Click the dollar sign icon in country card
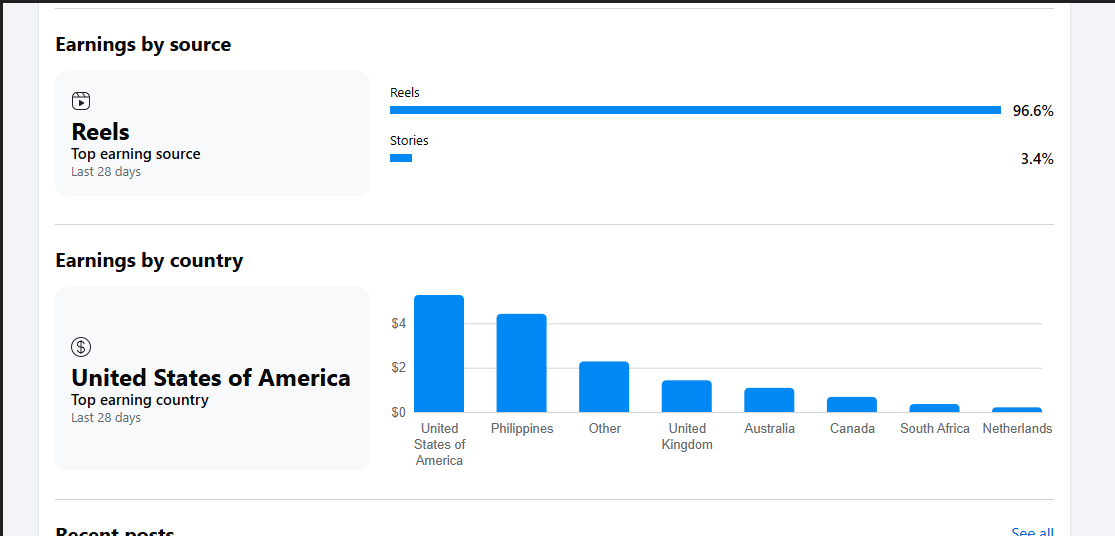This screenshot has height=536, width=1115. point(81,347)
